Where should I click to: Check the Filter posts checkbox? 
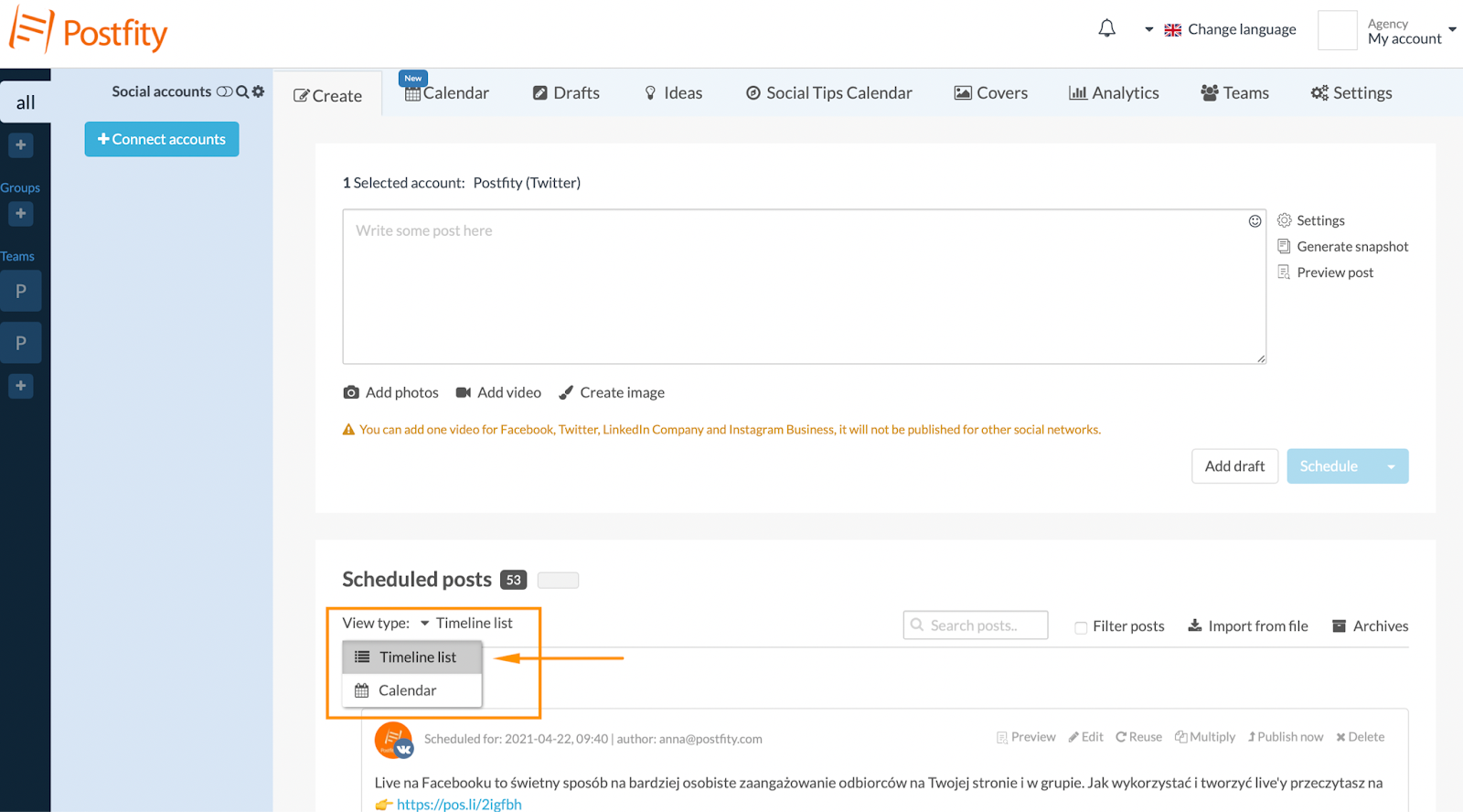pos(1081,627)
